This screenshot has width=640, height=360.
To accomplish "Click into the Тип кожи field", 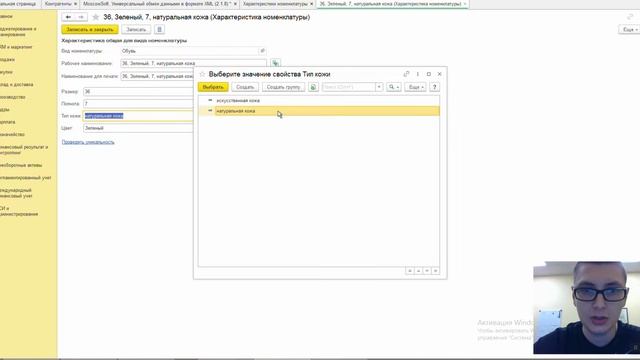I will tap(138, 116).
